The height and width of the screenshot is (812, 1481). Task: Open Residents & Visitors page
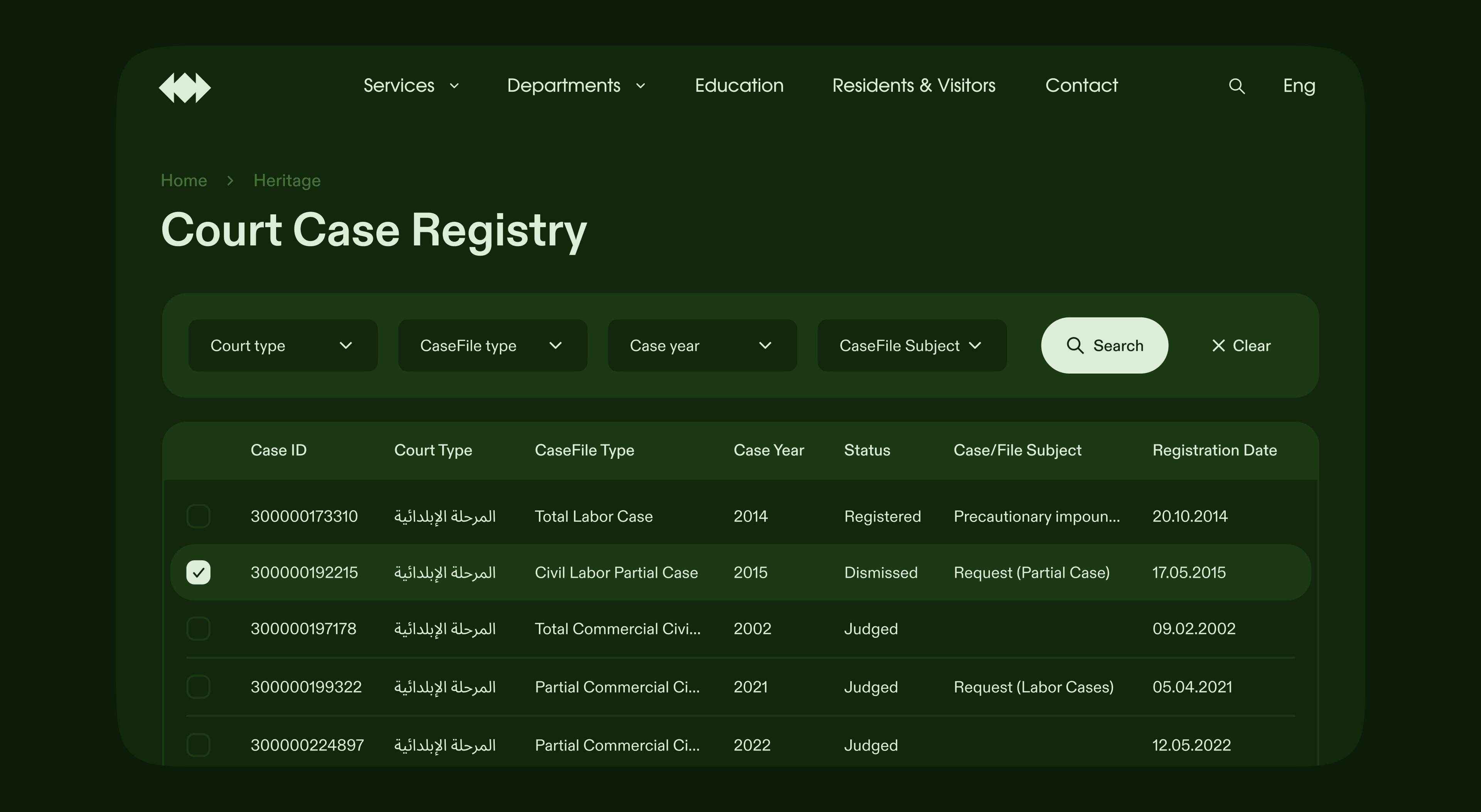click(x=914, y=86)
